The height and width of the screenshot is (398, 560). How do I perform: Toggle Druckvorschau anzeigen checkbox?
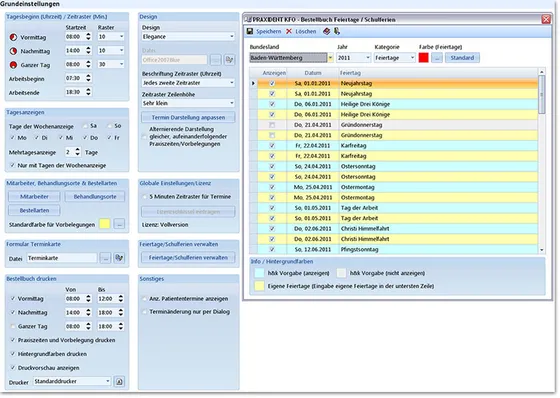13,368
